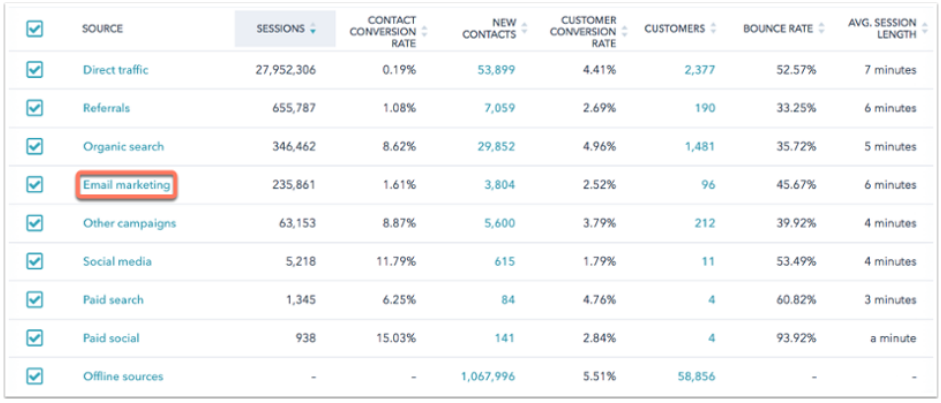This screenshot has width=941, height=403.
Task: Deselect the Paid social checkbox
Action: click(x=35, y=338)
